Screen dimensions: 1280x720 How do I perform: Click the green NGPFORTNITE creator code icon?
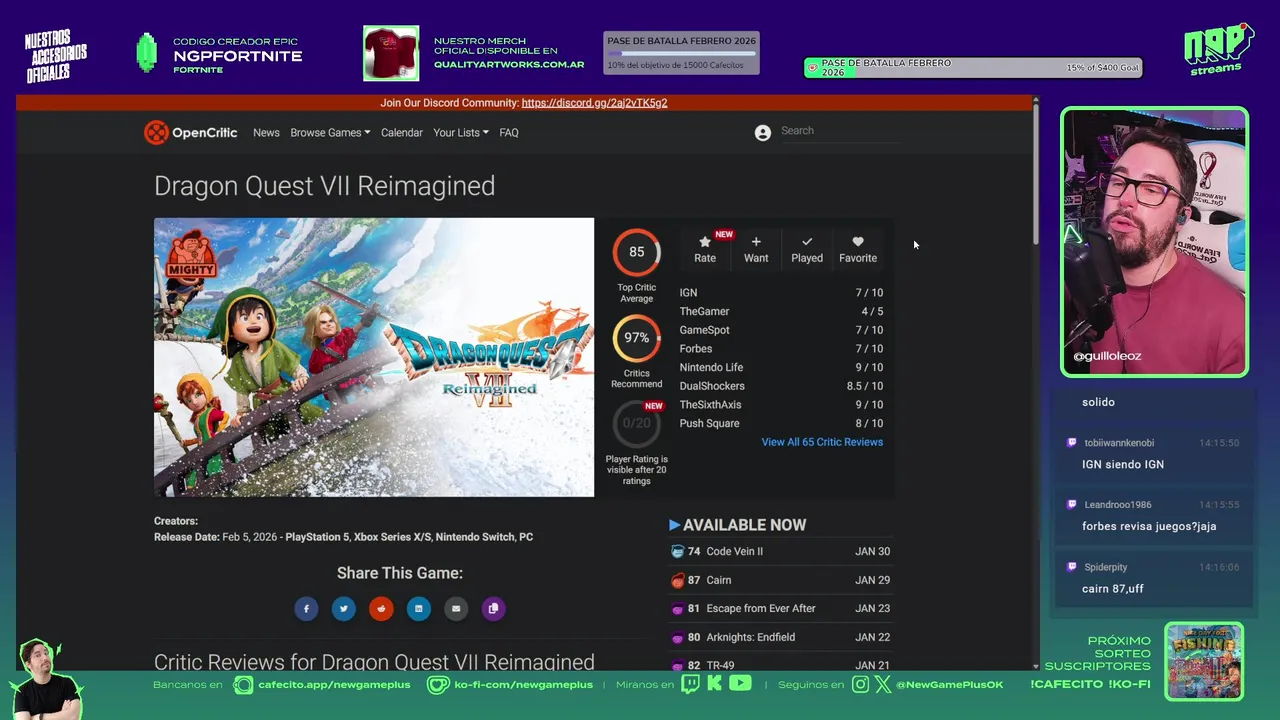(x=147, y=53)
